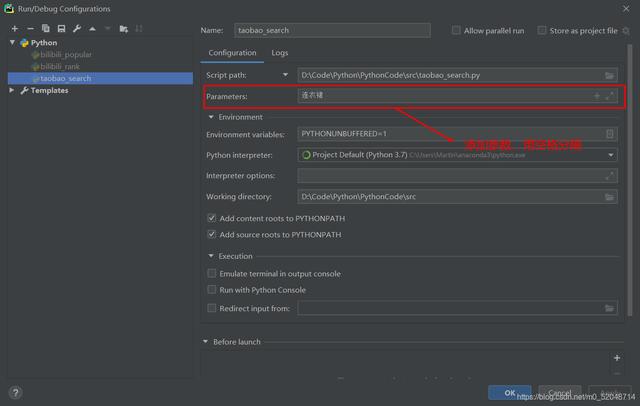Select bilibili_rank configuration in tree

pyautogui.click(x=62, y=66)
